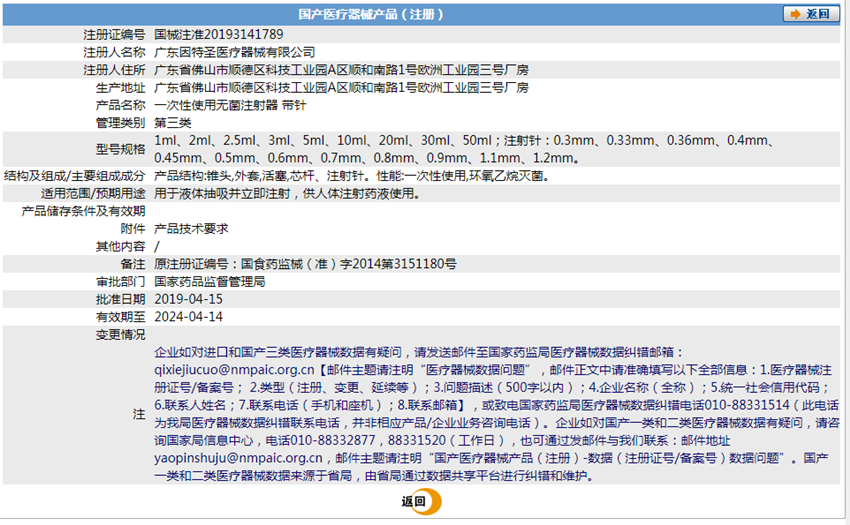Open the 产品技术要求 attachment link
The height and width of the screenshot is (525, 850).
[x=191, y=229]
